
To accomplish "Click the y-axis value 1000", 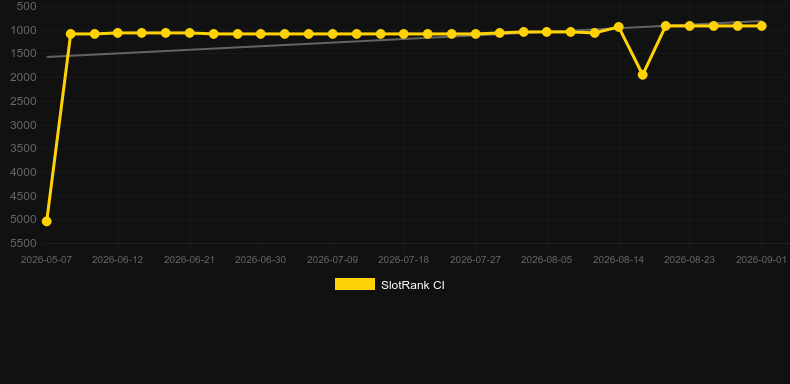I will coord(24,30).
